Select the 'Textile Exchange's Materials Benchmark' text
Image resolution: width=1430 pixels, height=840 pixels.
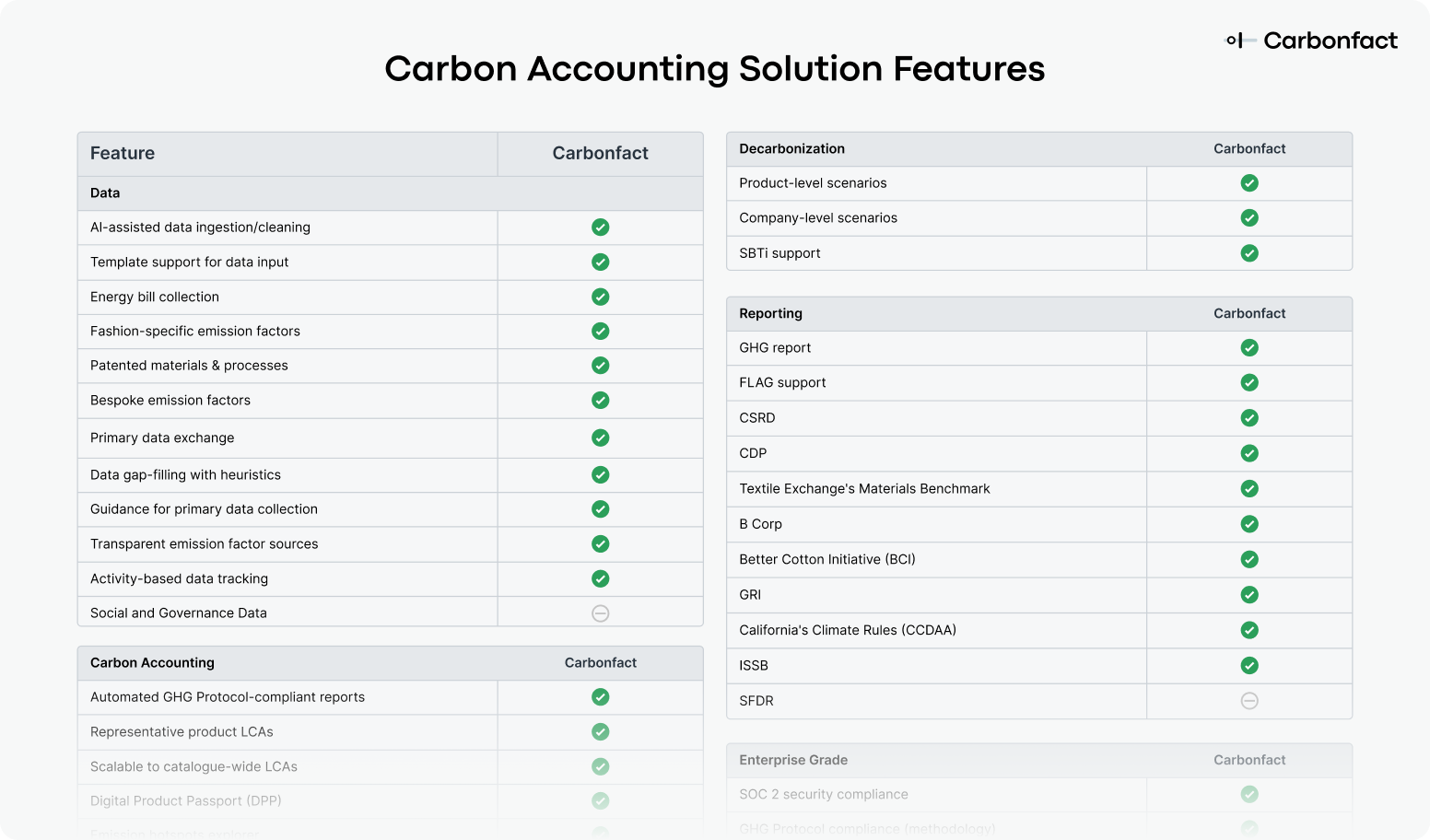(x=864, y=489)
